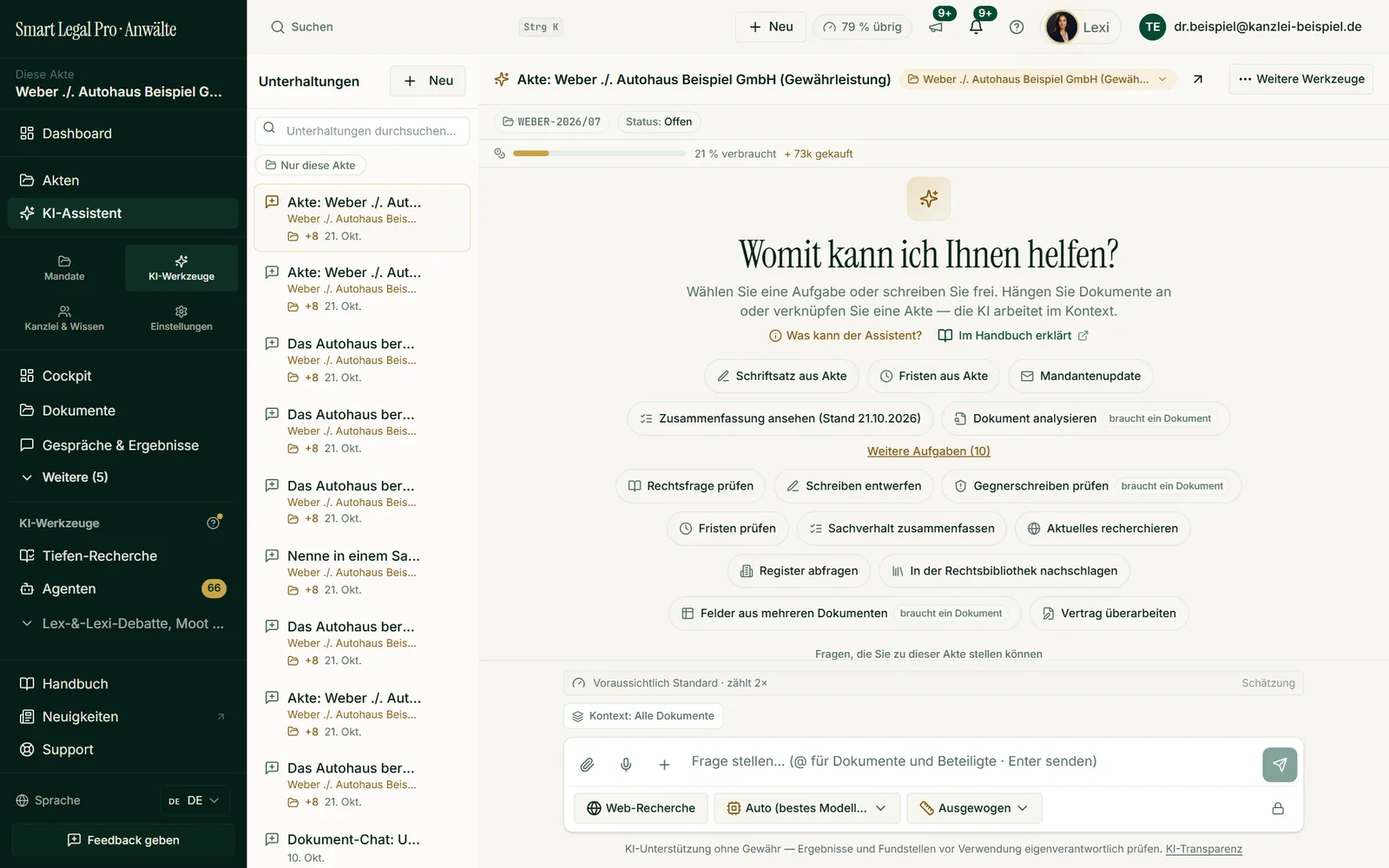Open conversation in new window arrow
The height and width of the screenshot is (868, 1389).
pos(1198,79)
